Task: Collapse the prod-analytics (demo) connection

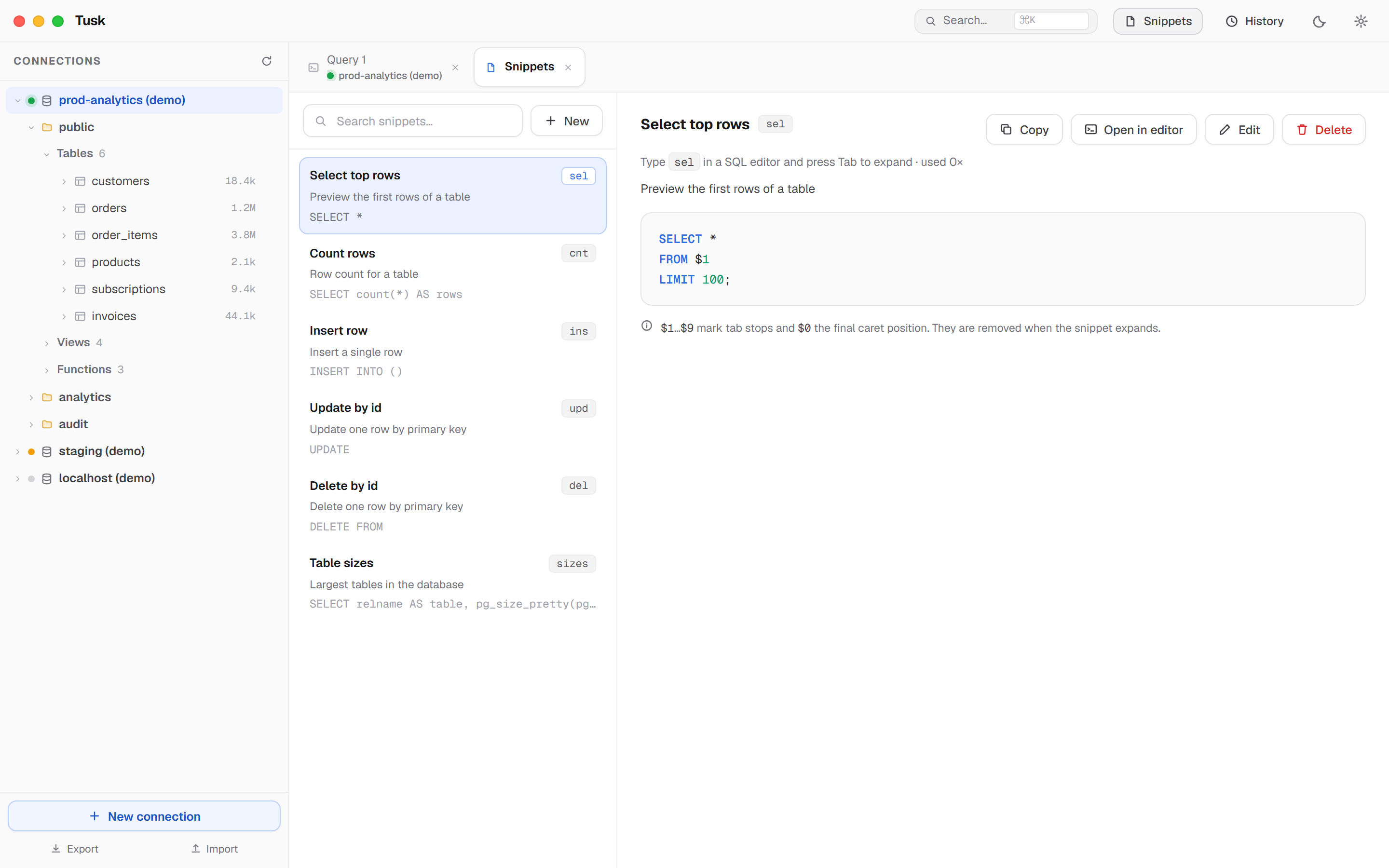Action: pyautogui.click(x=18, y=100)
